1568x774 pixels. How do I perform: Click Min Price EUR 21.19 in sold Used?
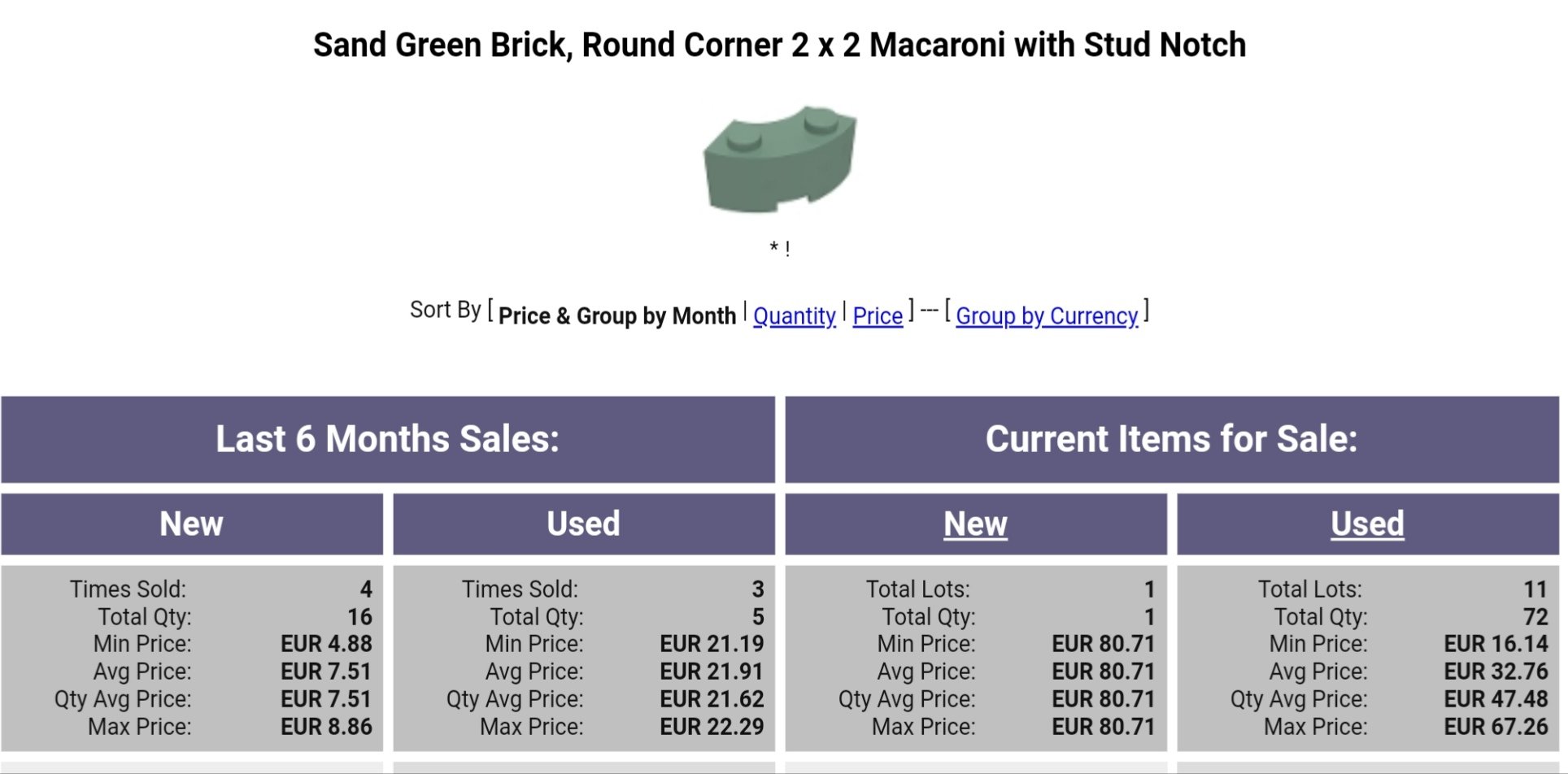click(712, 644)
